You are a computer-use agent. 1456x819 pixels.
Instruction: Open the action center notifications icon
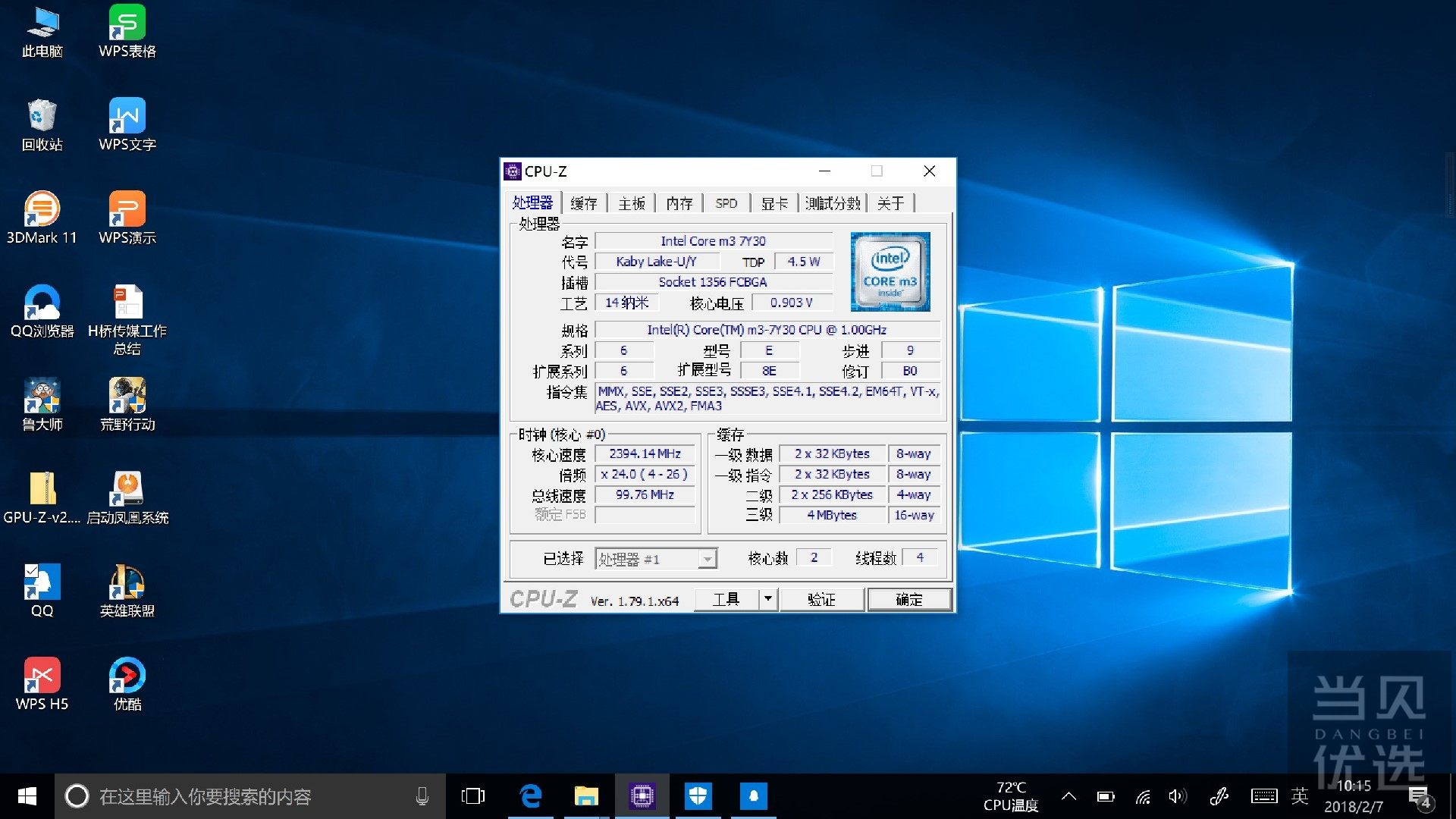point(1420,798)
